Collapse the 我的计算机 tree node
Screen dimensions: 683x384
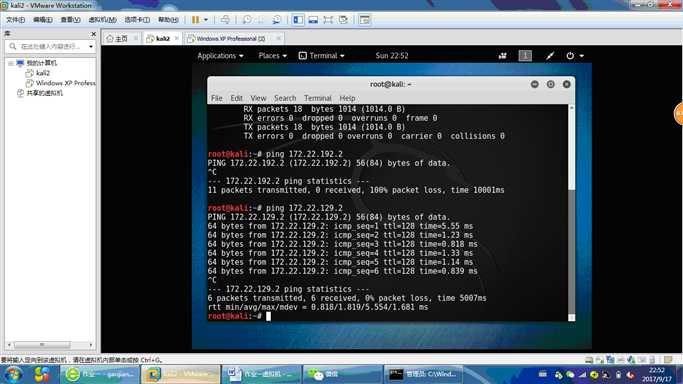(10, 63)
